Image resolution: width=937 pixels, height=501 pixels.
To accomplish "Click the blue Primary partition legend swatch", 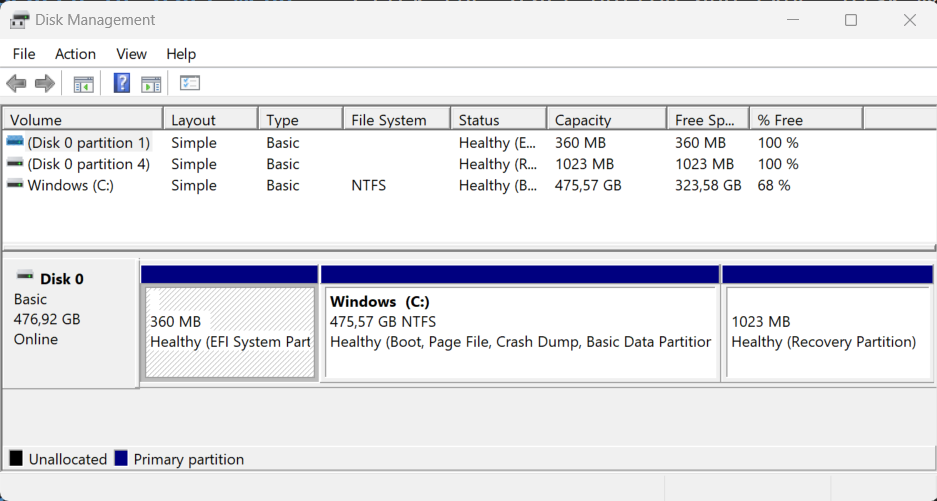I will [x=121, y=459].
